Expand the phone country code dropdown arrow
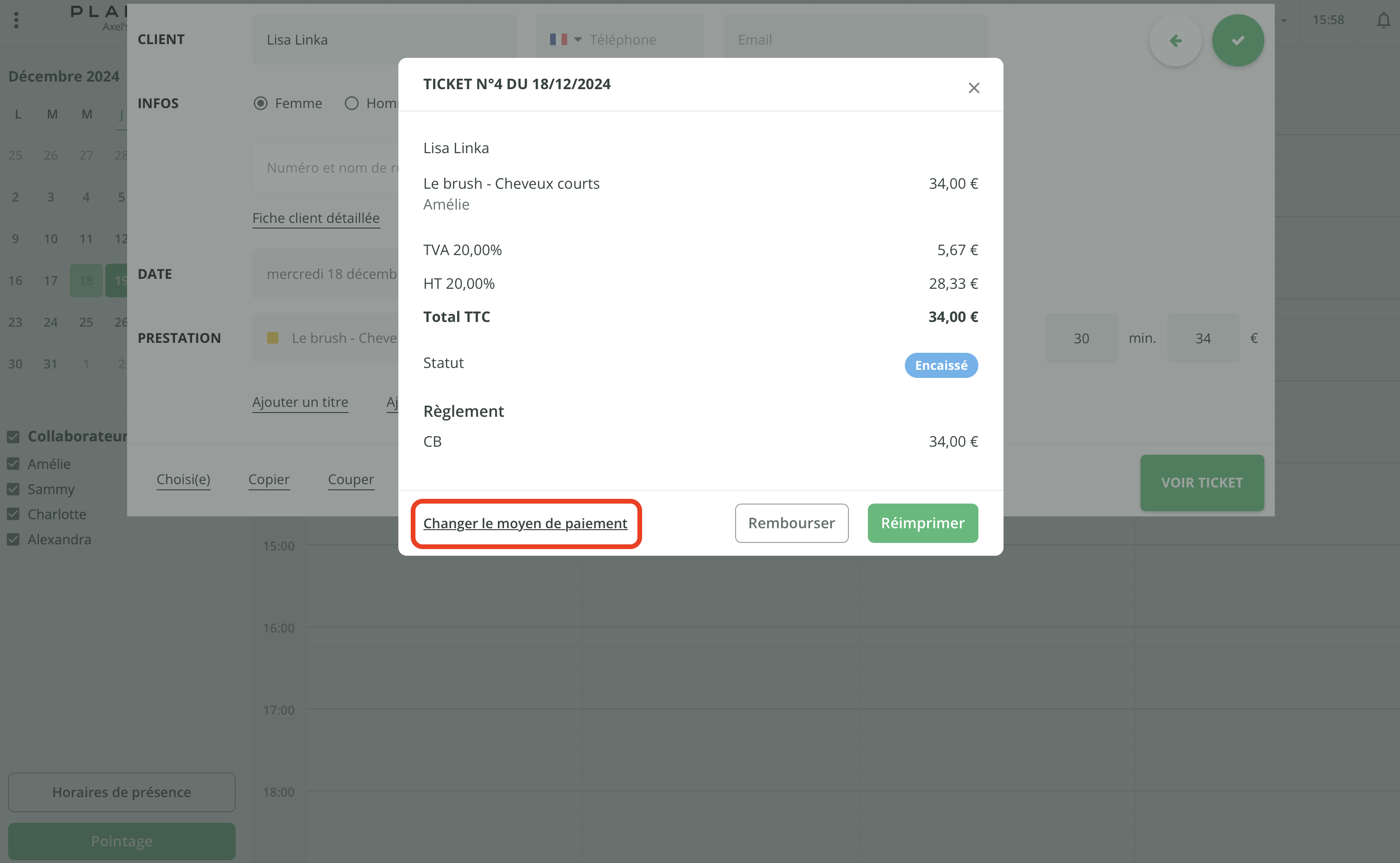The image size is (1400, 863). pos(578,39)
